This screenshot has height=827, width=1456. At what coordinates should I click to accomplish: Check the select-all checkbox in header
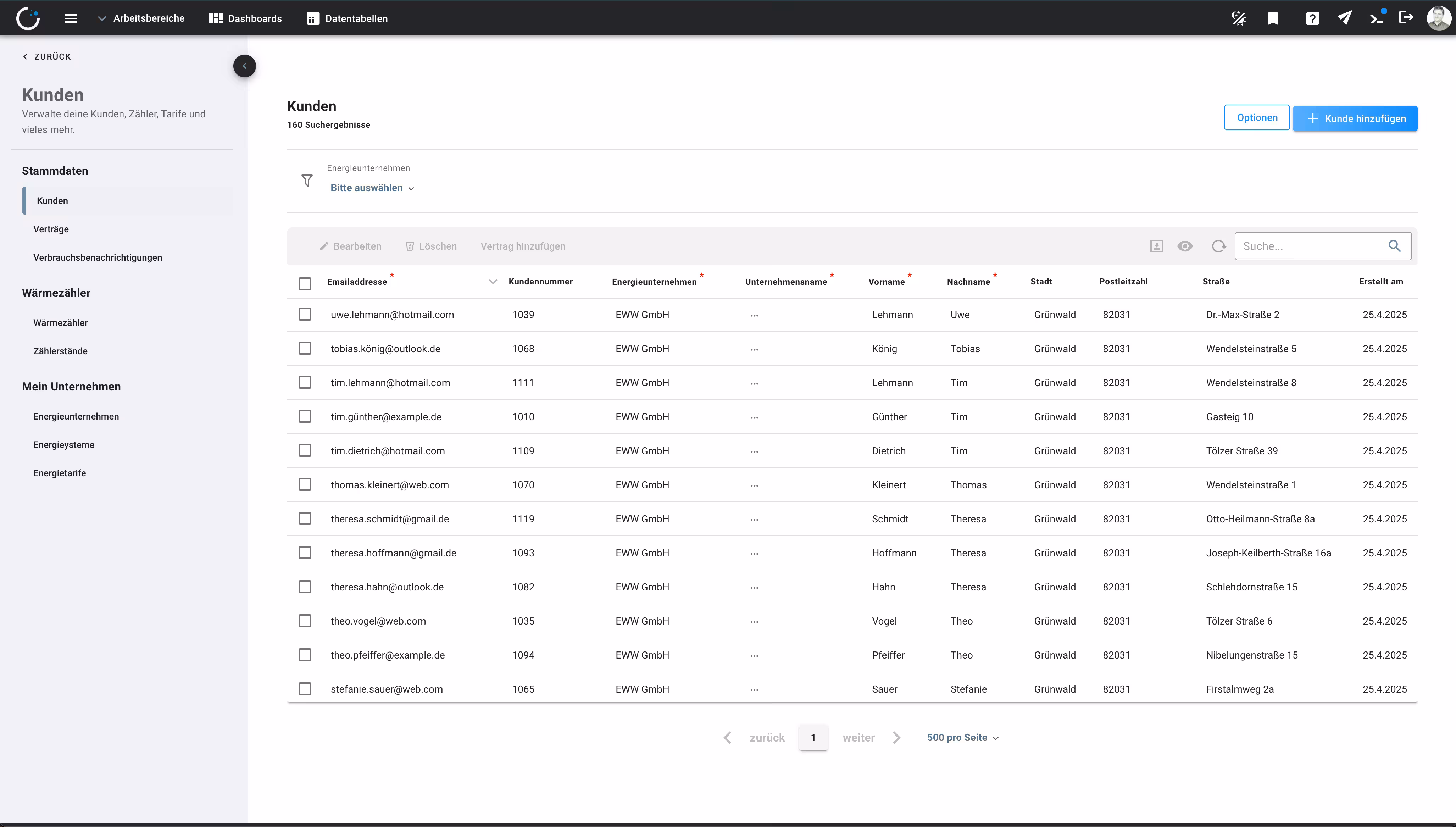click(305, 283)
